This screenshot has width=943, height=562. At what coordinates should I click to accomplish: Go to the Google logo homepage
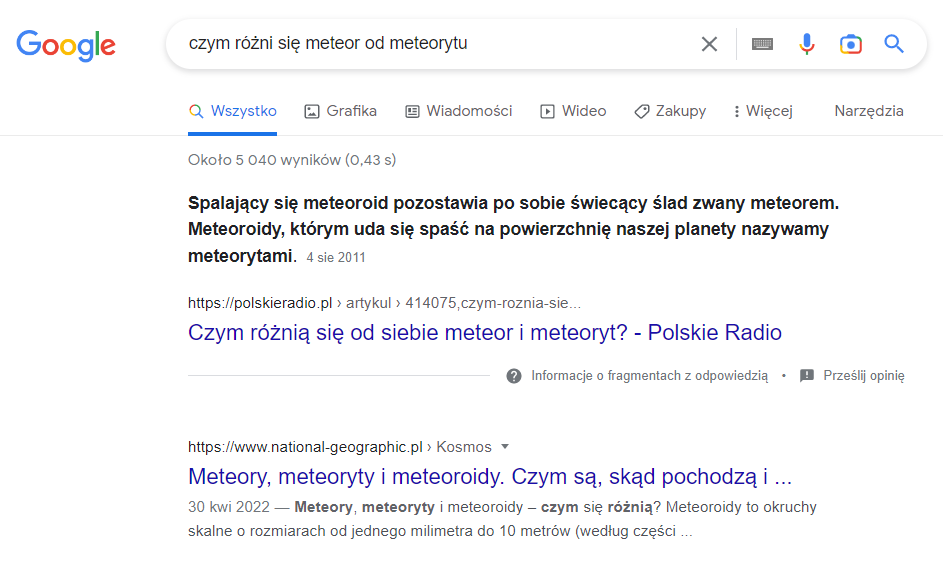(x=66, y=45)
